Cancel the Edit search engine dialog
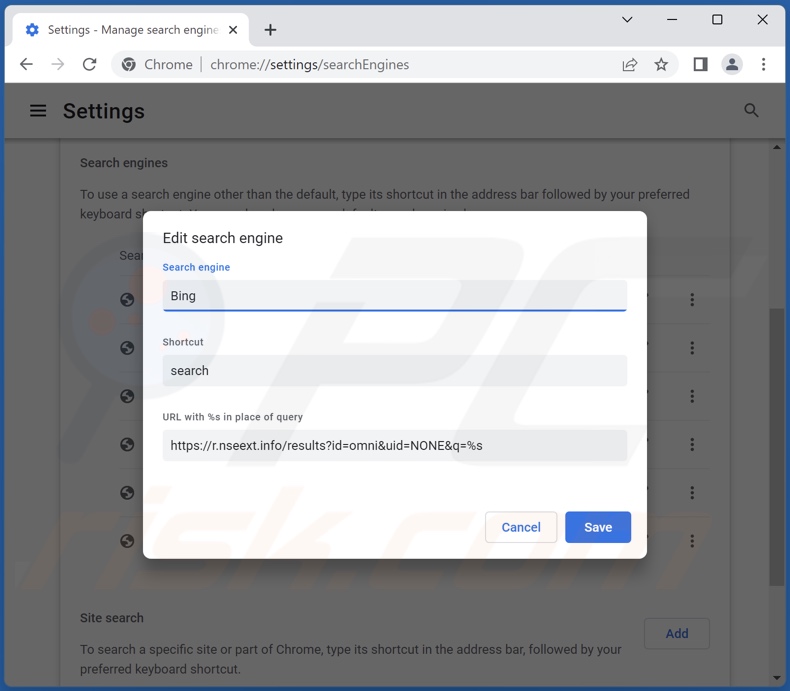This screenshot has height=691, width=790. (521, 527)
